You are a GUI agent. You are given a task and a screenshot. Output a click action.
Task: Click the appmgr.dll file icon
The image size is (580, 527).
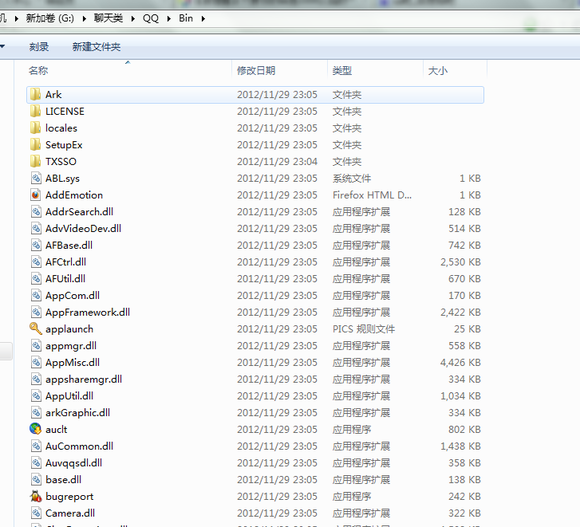[x=36, y=345]
